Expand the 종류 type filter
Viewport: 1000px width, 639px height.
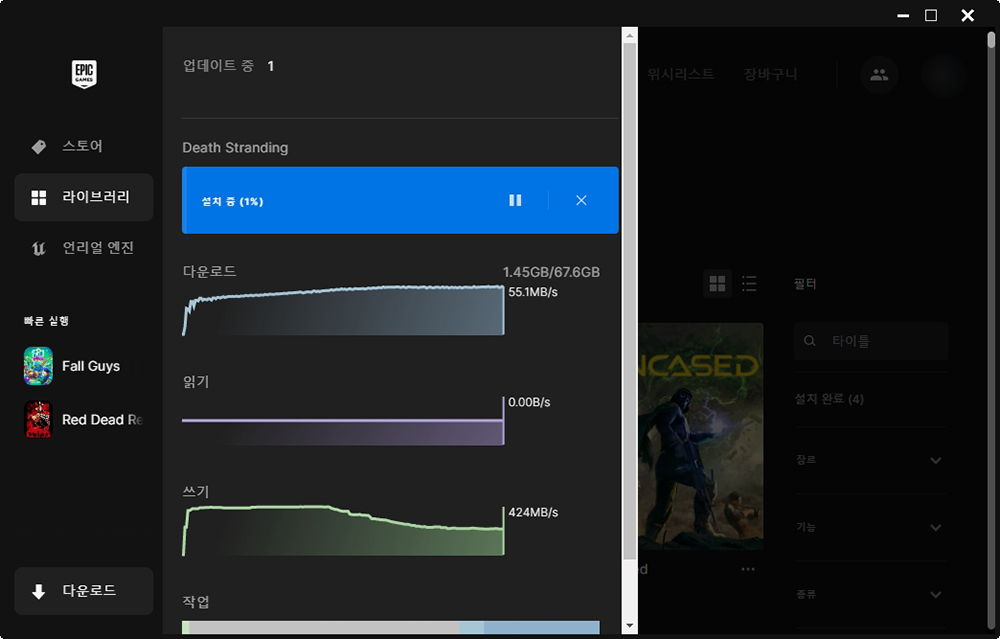pyautogui.click(x=871, y=594)
